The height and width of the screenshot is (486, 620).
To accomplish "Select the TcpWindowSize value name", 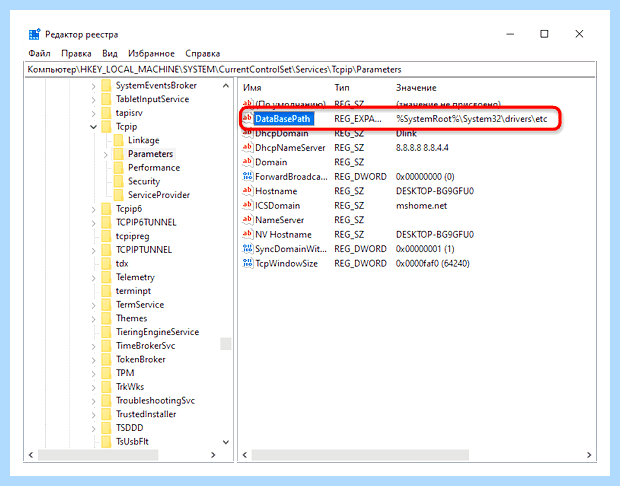I will point(286,264).
